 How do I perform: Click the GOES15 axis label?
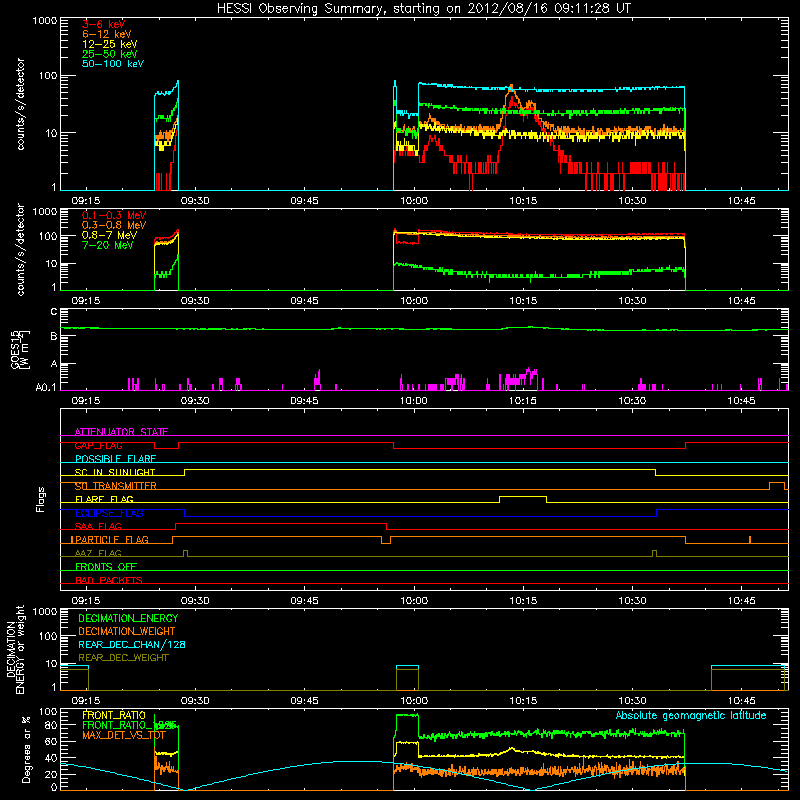tap(19, 349)
